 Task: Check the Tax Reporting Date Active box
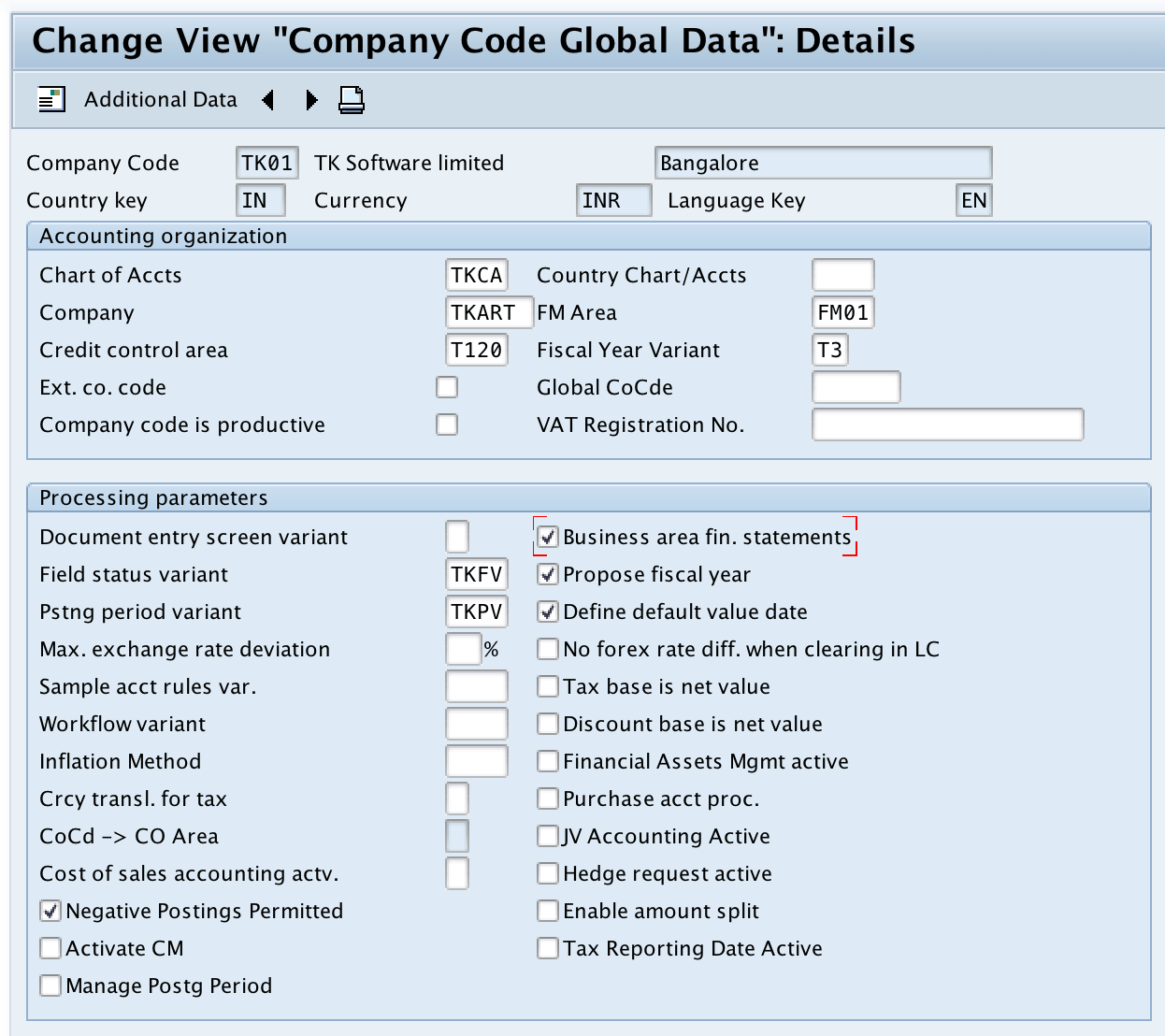tap(548, 947)
